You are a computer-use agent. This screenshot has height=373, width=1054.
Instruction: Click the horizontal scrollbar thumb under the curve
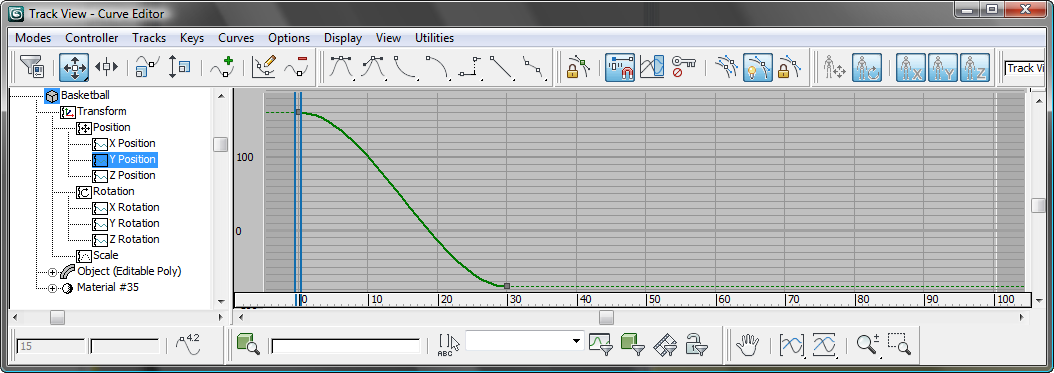[606, 317]
